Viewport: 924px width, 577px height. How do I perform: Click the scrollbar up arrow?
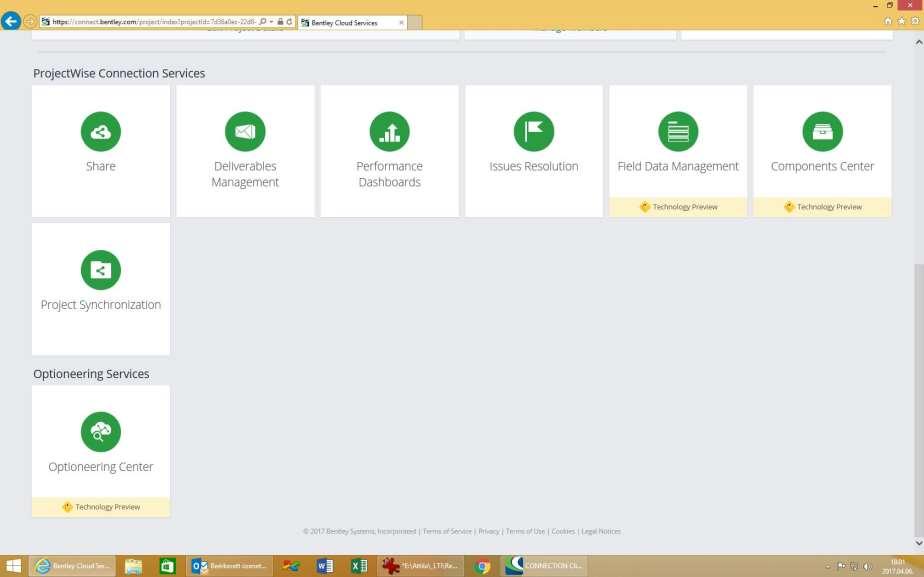point(919,42)
